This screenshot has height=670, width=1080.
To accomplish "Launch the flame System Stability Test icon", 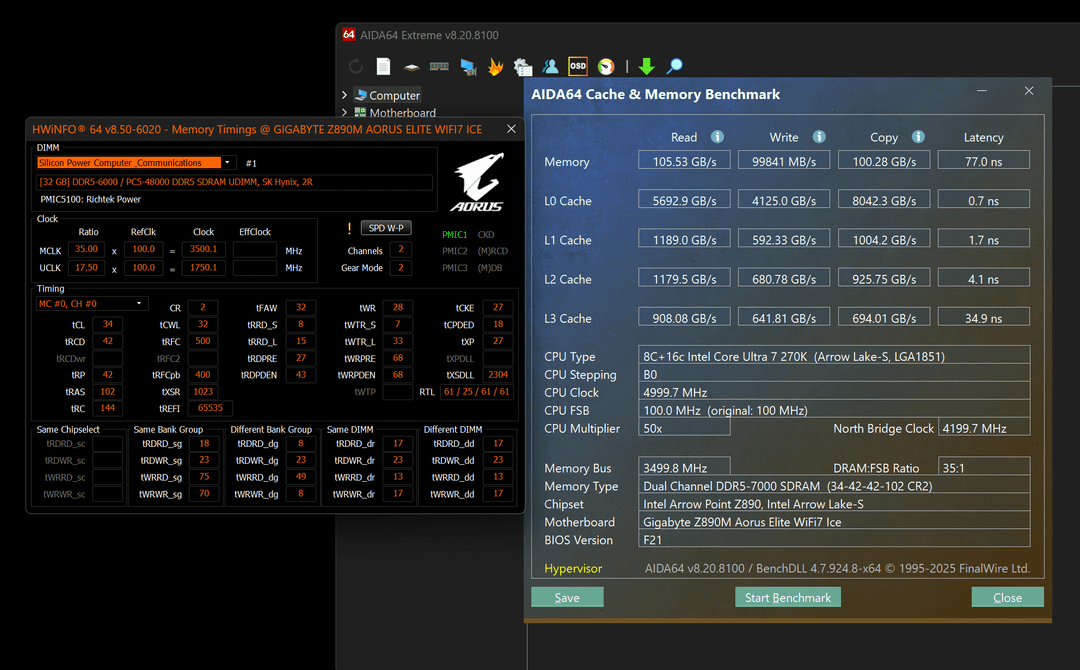I will point(495,66).
